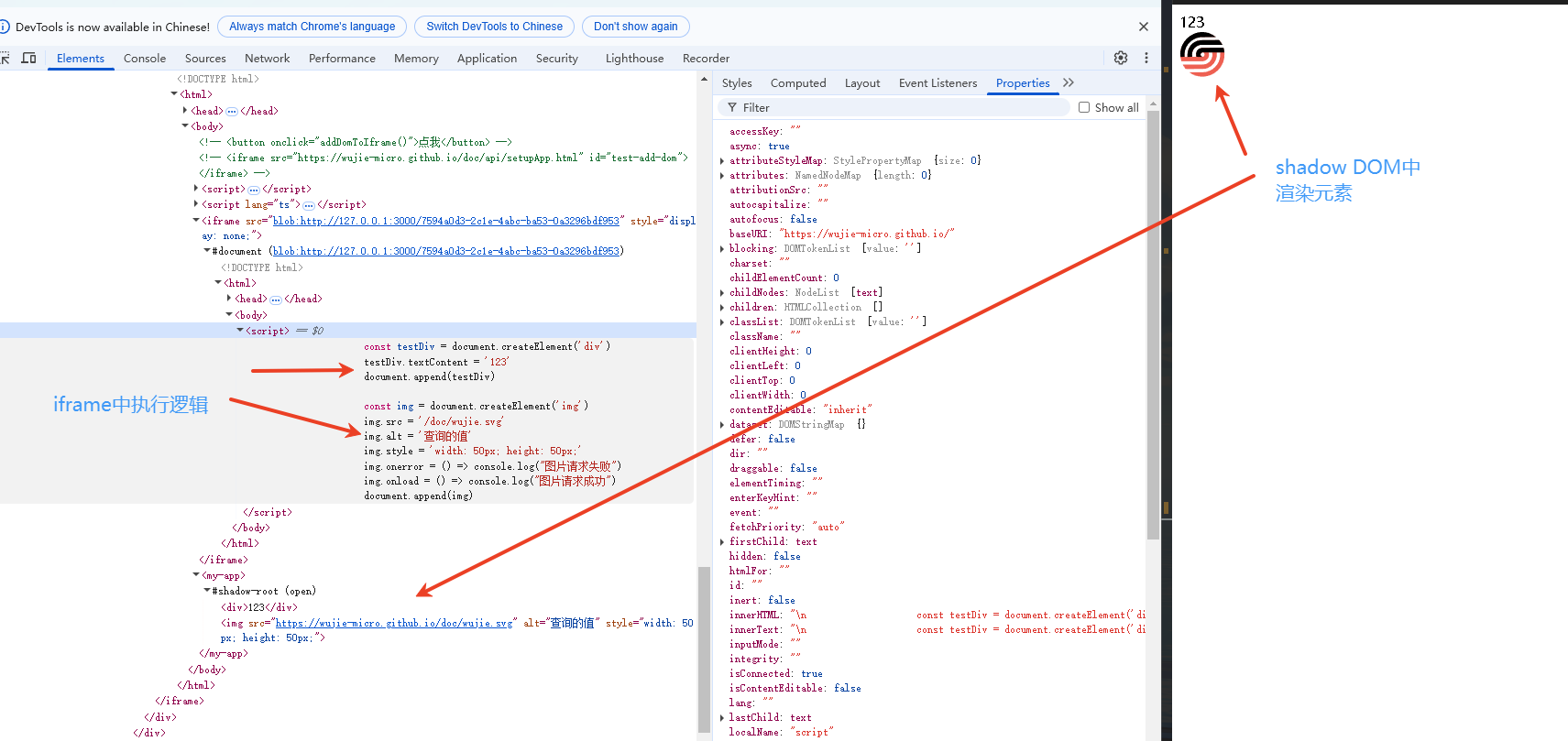The image size is (1568, 741).
Task: Open the Layout sidebar tab
Action: click(862, 82)
